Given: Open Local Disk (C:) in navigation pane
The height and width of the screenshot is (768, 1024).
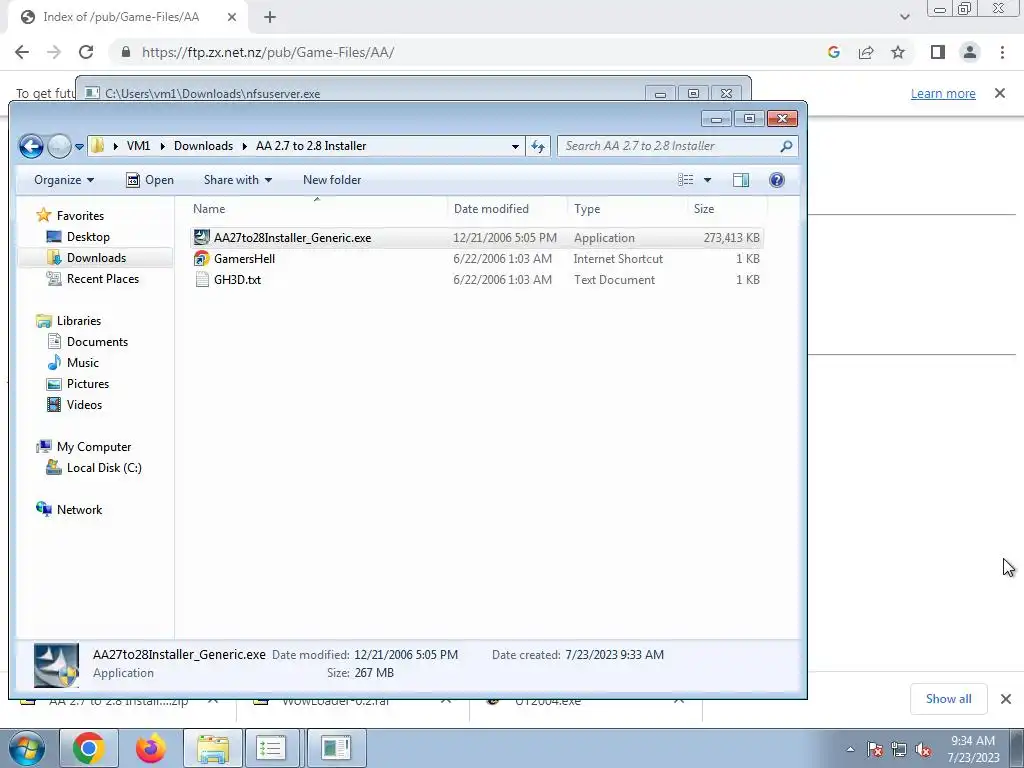Looking at the screenshot, I should pos(104,468).
